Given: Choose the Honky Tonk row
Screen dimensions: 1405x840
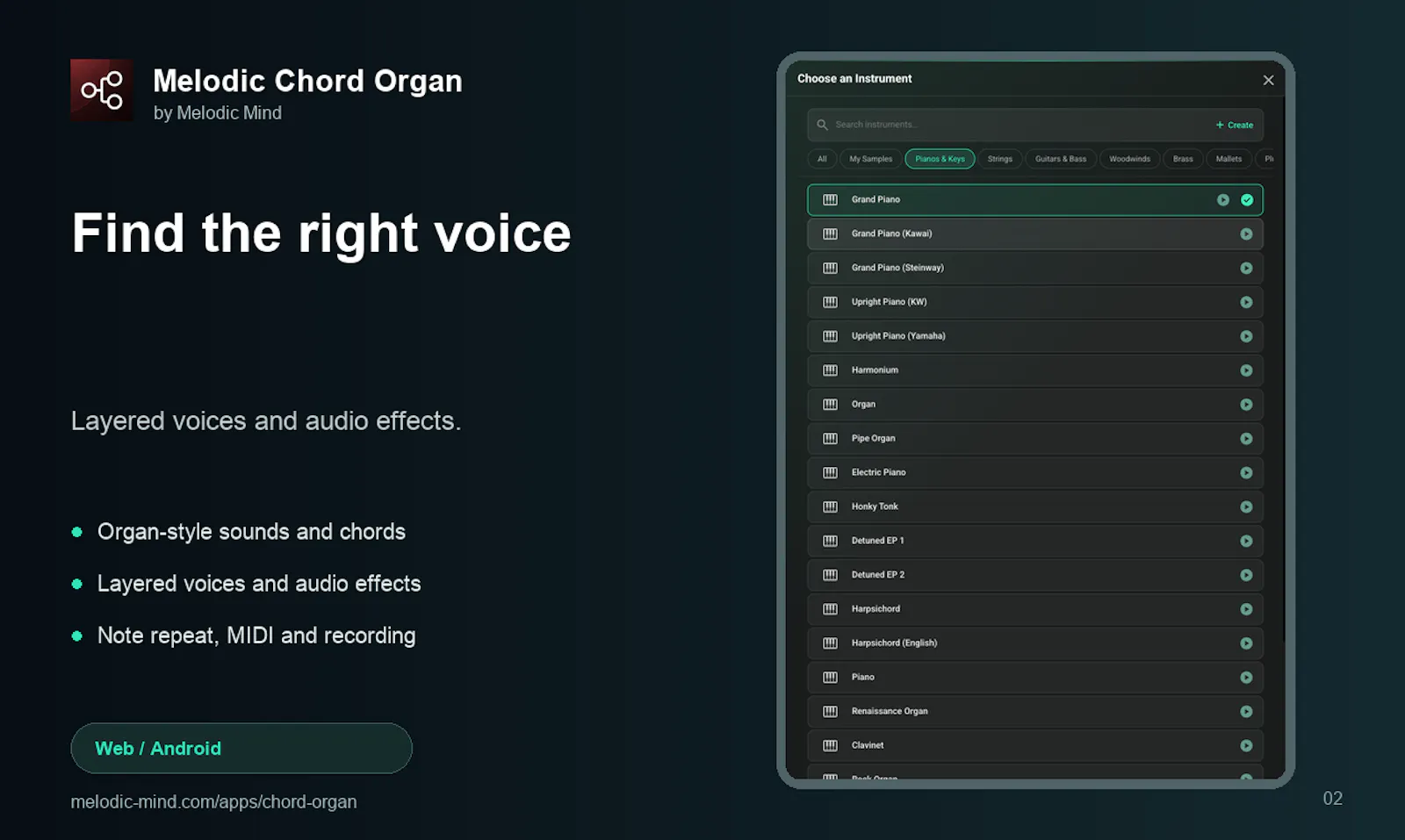Looking at the screenshot, I should (1034, 507).
